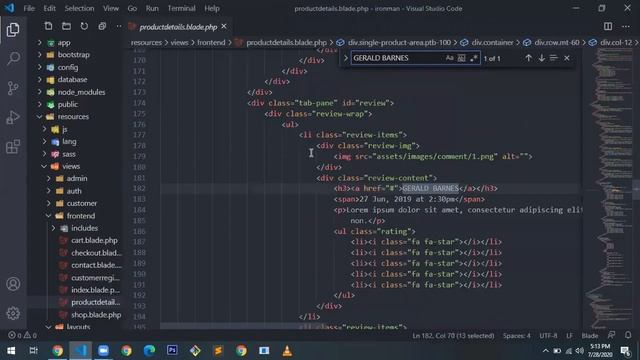Open explorer More Actions ellipsis
The image size is (640, 360).
(x=119, y=27)
